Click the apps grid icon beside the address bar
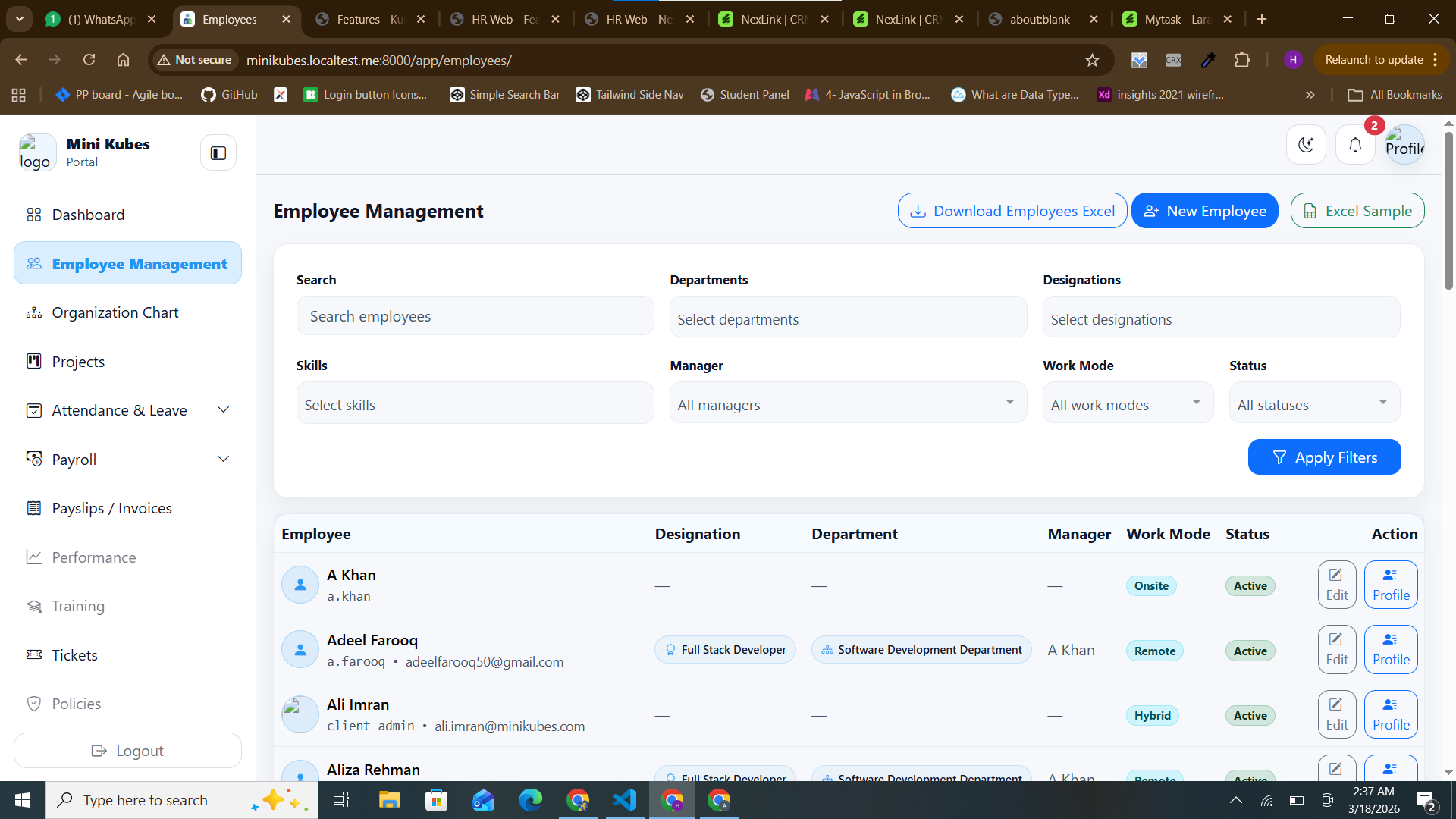 [18, 95]
